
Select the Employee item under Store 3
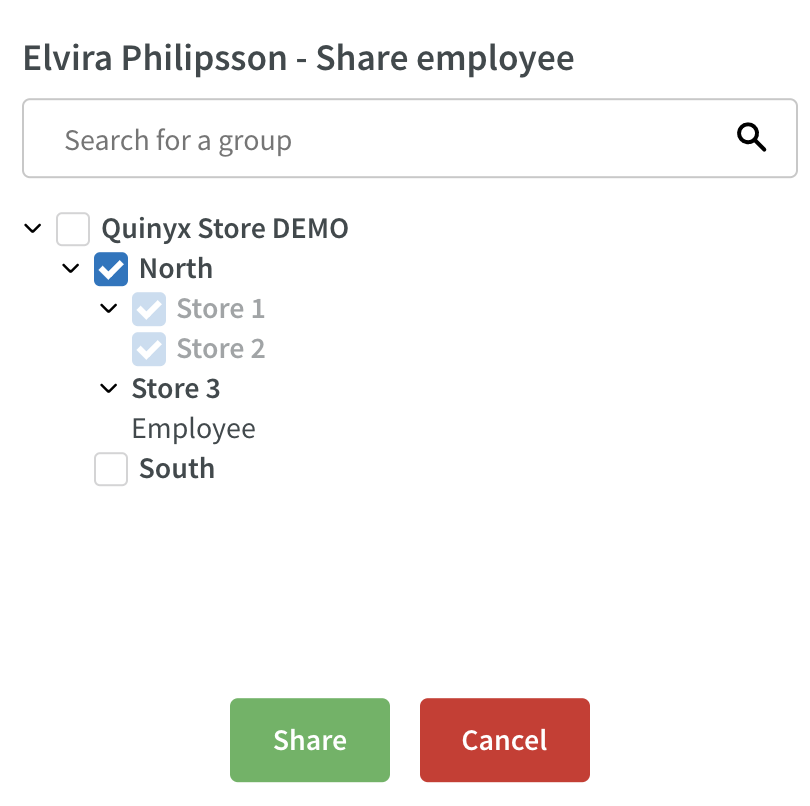(x=193, y=429)
